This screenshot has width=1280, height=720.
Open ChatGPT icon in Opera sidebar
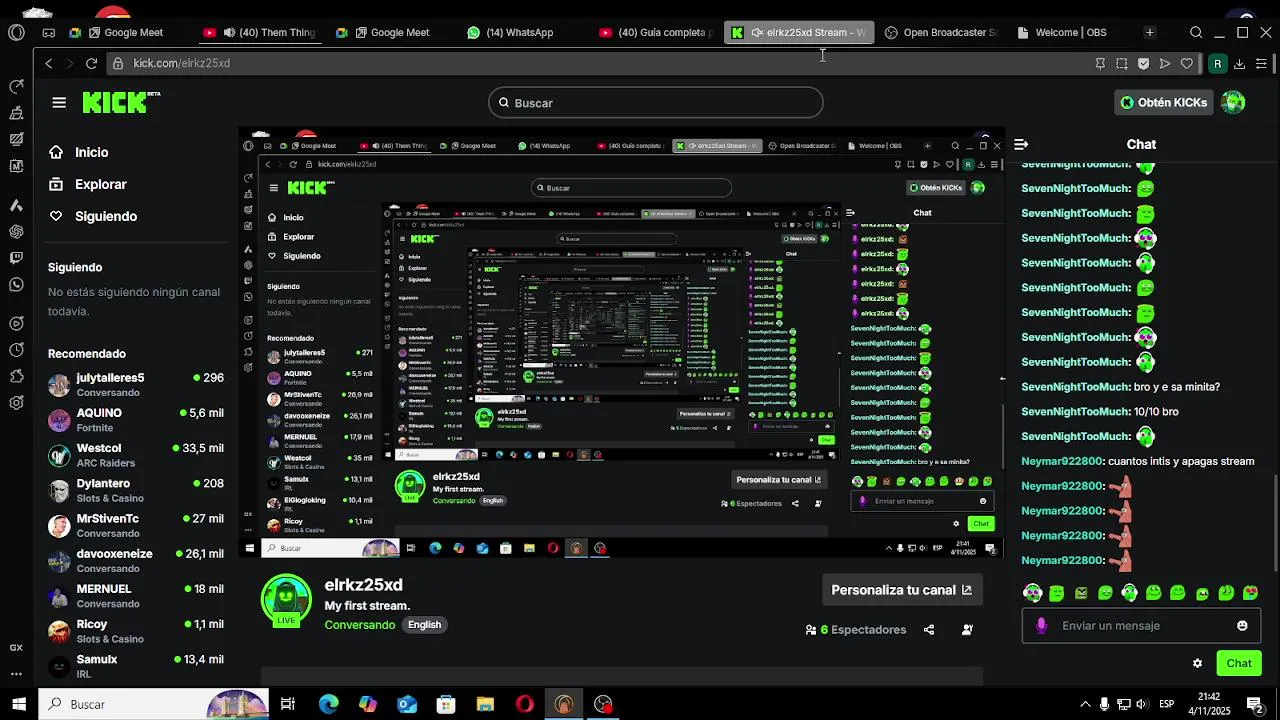[x=16, y=231]
